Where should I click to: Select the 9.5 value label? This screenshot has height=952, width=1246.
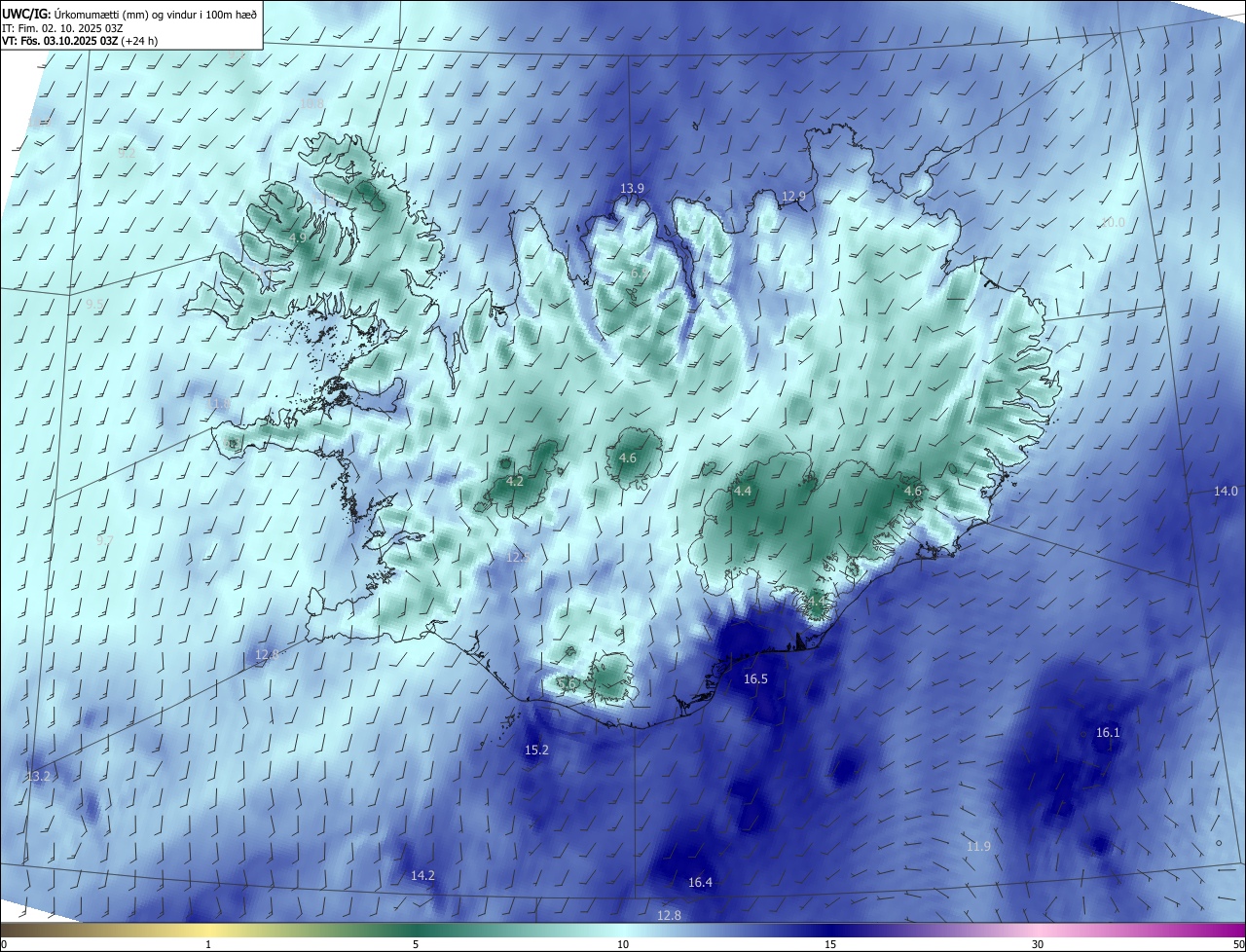[x=95, y=305]
